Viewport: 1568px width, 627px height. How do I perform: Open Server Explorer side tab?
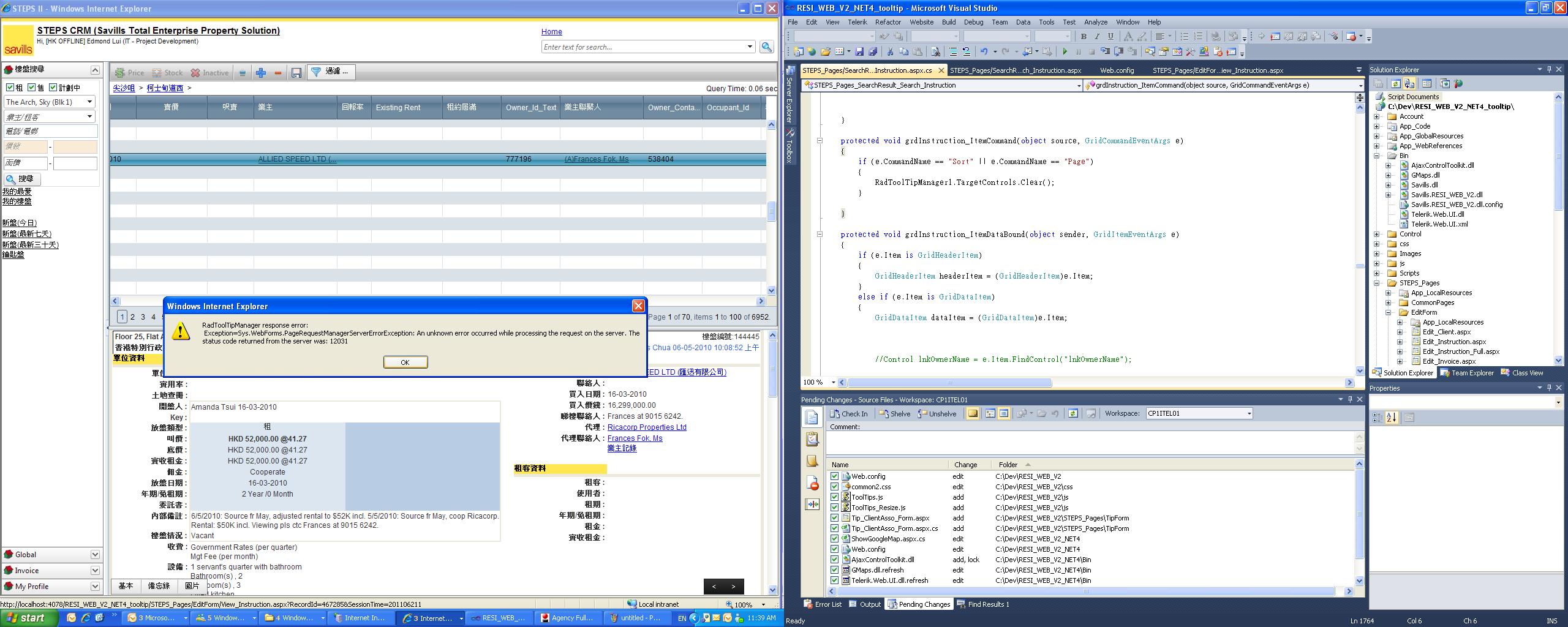tap(791, 95)
